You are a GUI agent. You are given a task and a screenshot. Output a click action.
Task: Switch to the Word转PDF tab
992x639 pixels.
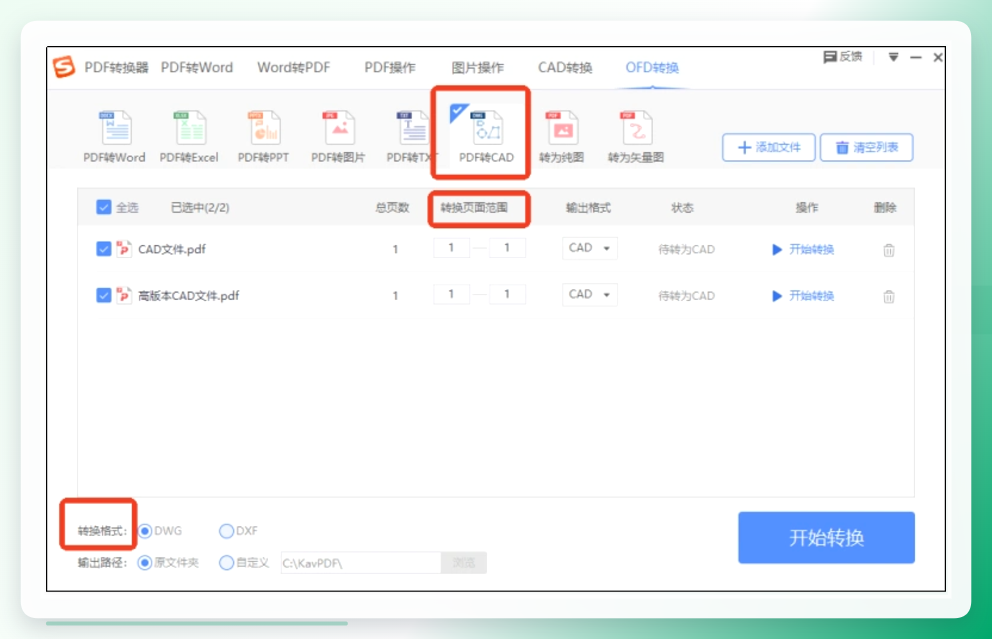coord(294,67)
